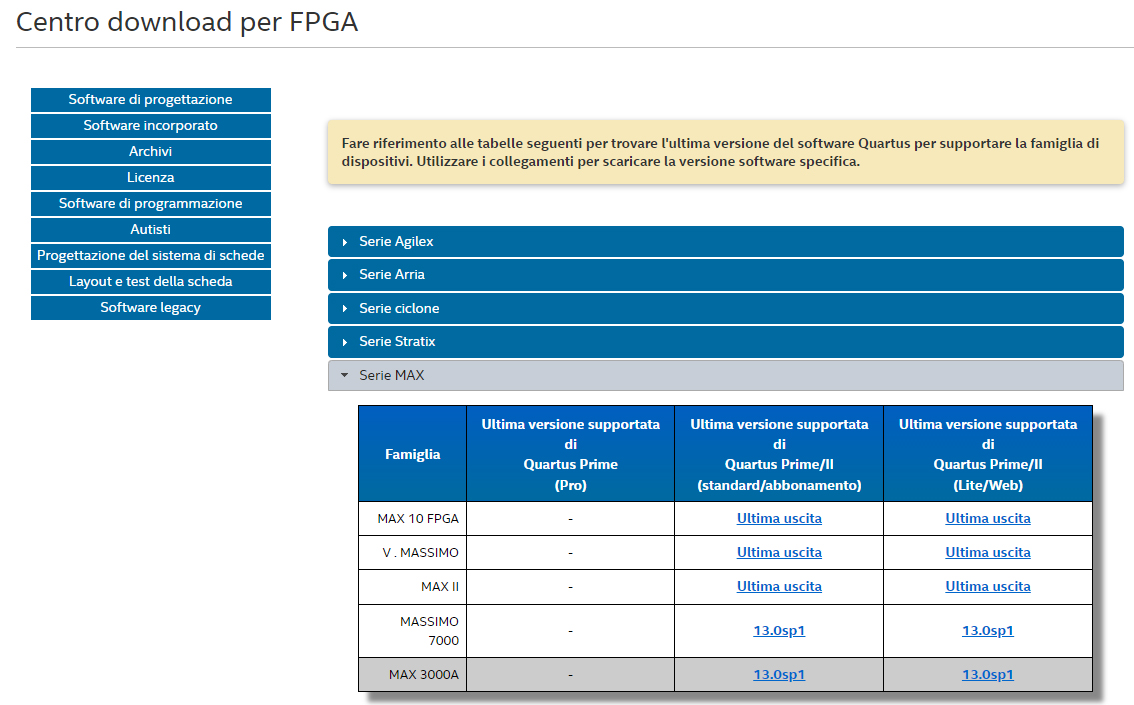This screenshot has width=1134, height=705.
Task: Select Layout e test della scheda
Action: pyautogui.click(x=151, y=282)
